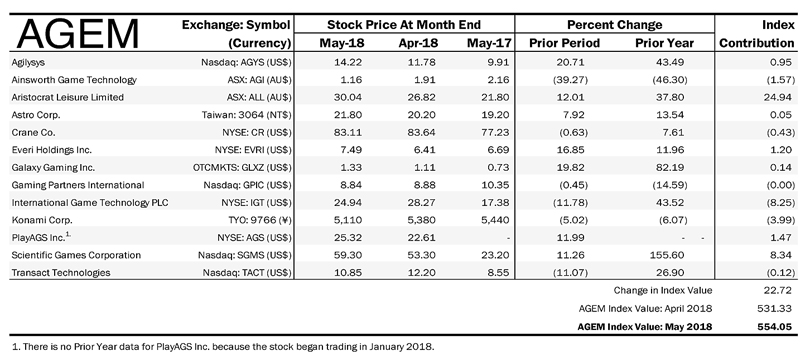This screenshot has height=360, width=810.
Task: Click the AGEM logo heading
Action: click(x=77, y=34)
